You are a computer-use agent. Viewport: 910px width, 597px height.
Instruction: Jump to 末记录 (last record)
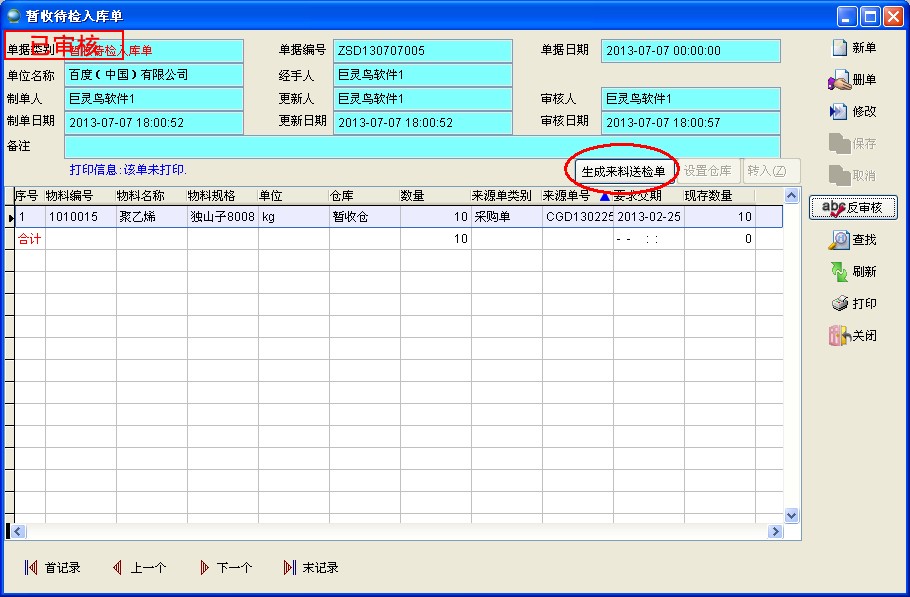pyautogui.click(x=311, y=568)
